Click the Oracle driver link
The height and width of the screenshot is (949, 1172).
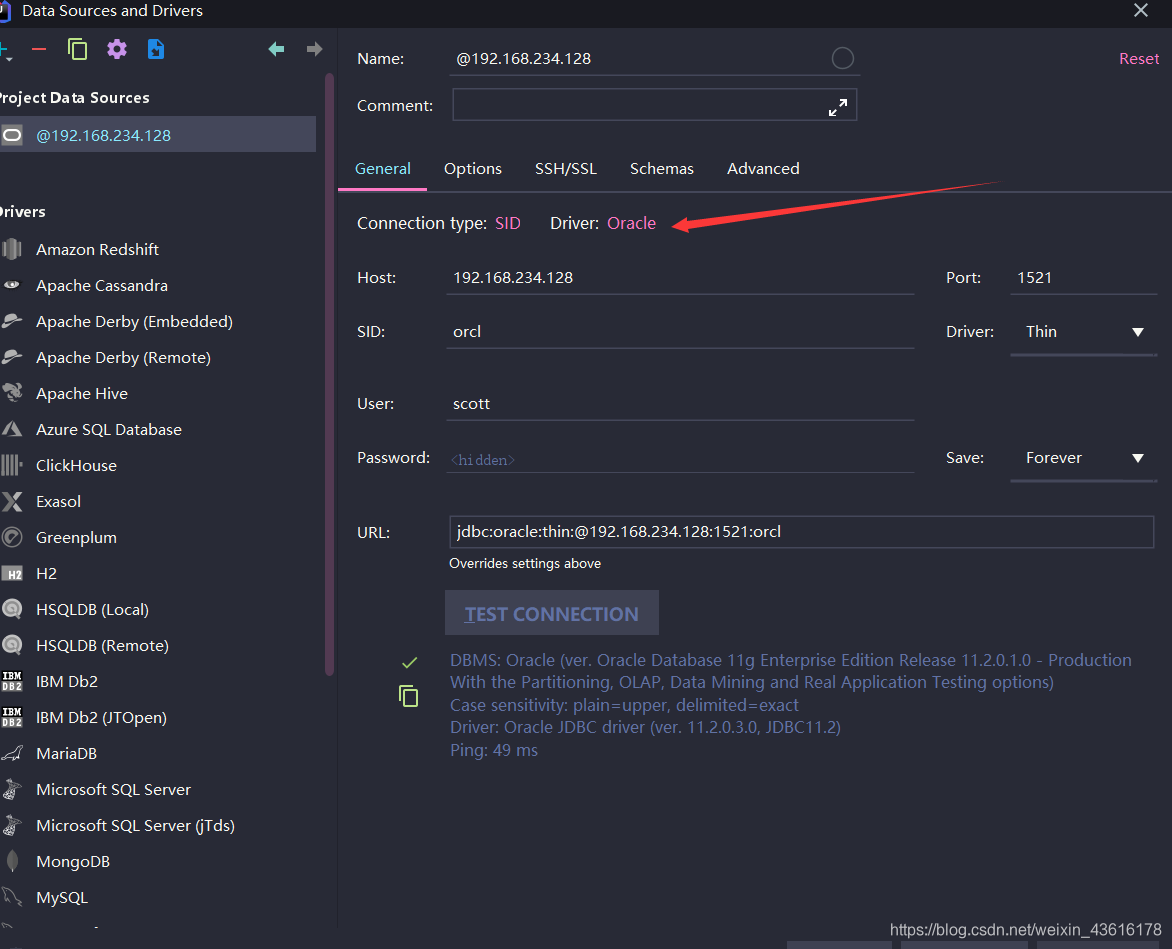coord(632,223)
